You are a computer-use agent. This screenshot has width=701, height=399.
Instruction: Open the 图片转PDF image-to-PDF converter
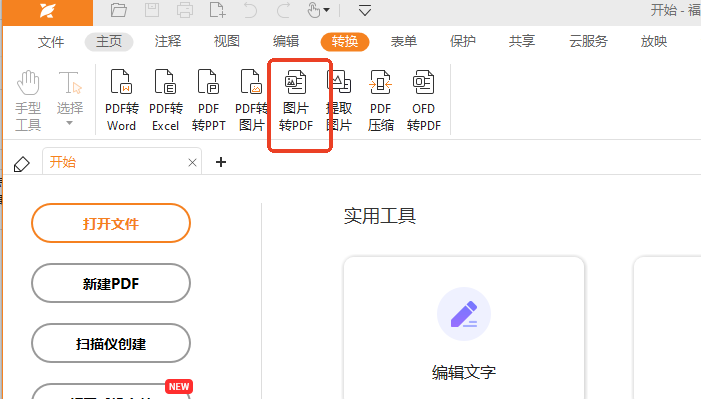(x=296, y=101)
